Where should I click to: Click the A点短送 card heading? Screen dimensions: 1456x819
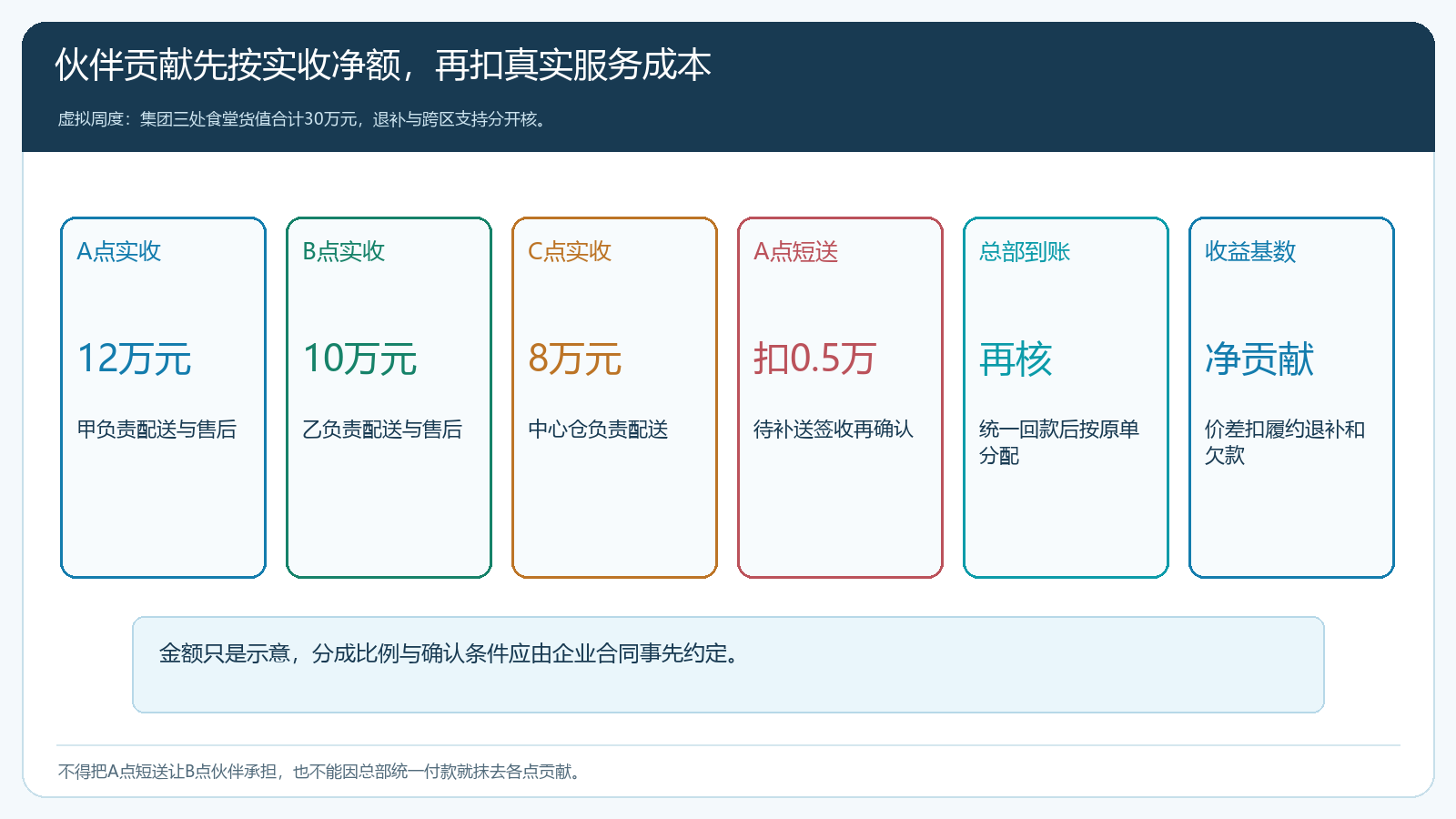796,251
